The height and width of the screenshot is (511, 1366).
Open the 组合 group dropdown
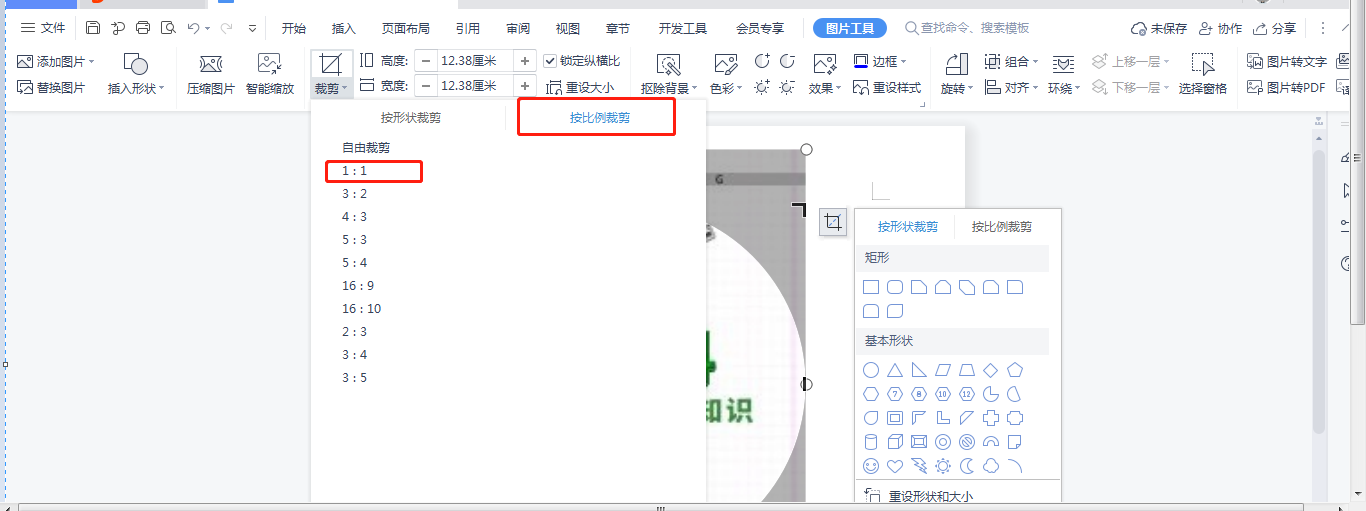[x=1035, y=62]
